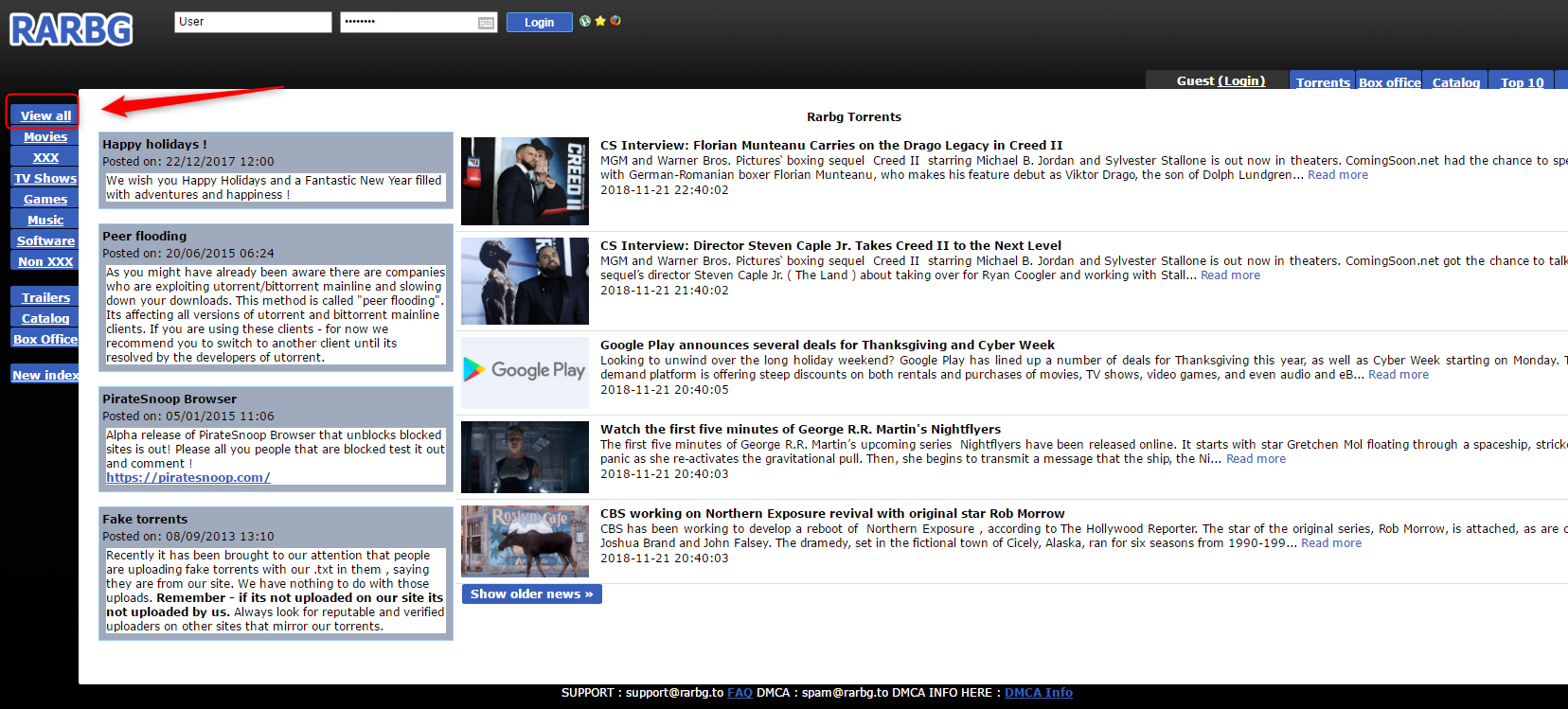Open the Northern Exposure moose thumbnail
Viewport: 1568px width, 709px height.
pos(525,541)
